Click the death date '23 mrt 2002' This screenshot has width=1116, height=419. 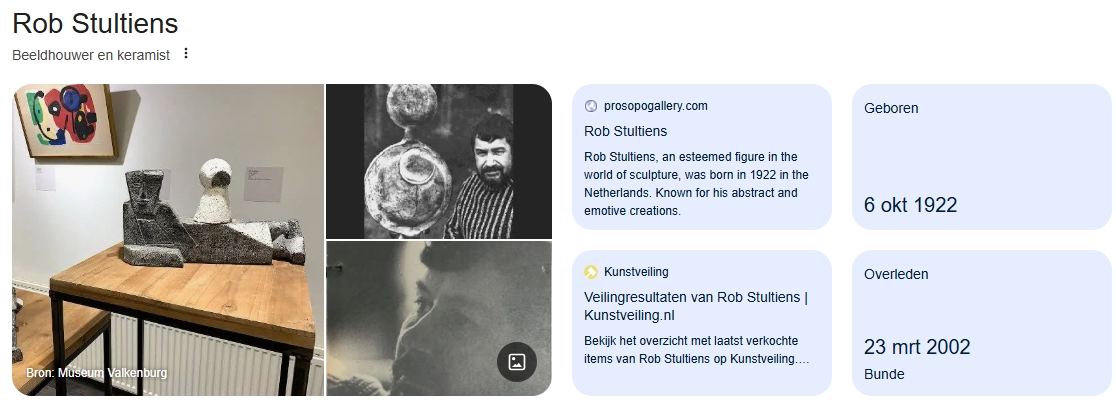pos(917,347)
